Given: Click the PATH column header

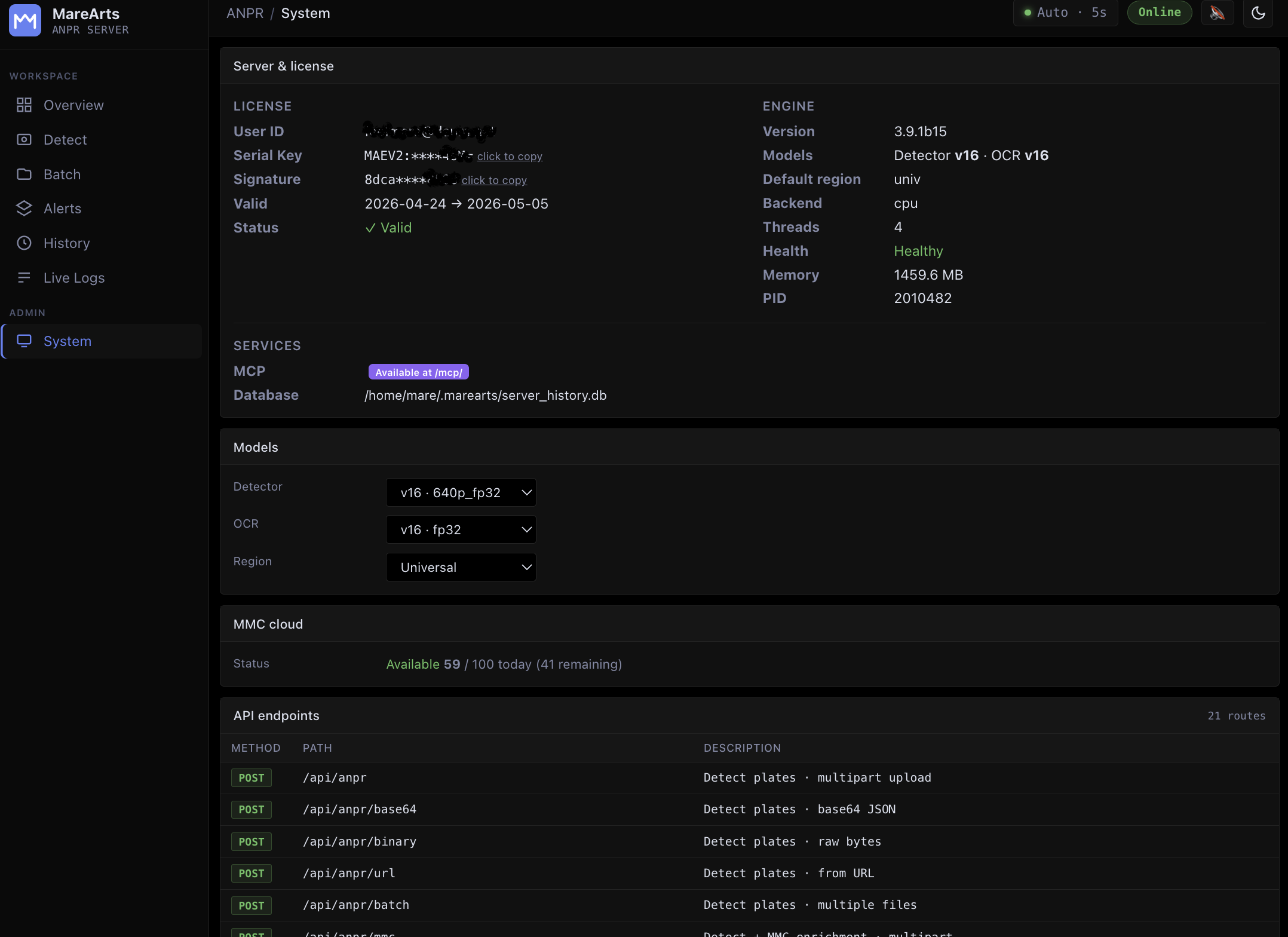Looking at the screenshot, I should pos(317,748).
